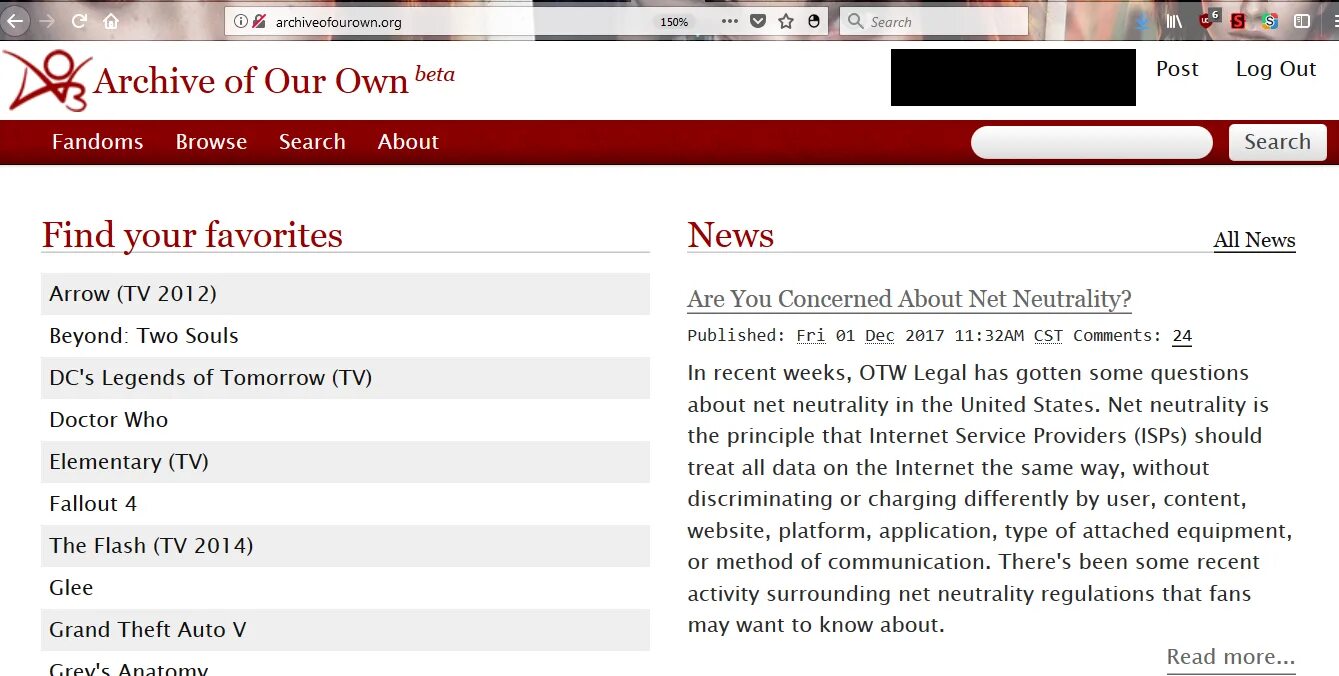Show site information via the info icon
Image resolution: width=1339 pixels, height=676 pixels.
[x=240, y=21]
